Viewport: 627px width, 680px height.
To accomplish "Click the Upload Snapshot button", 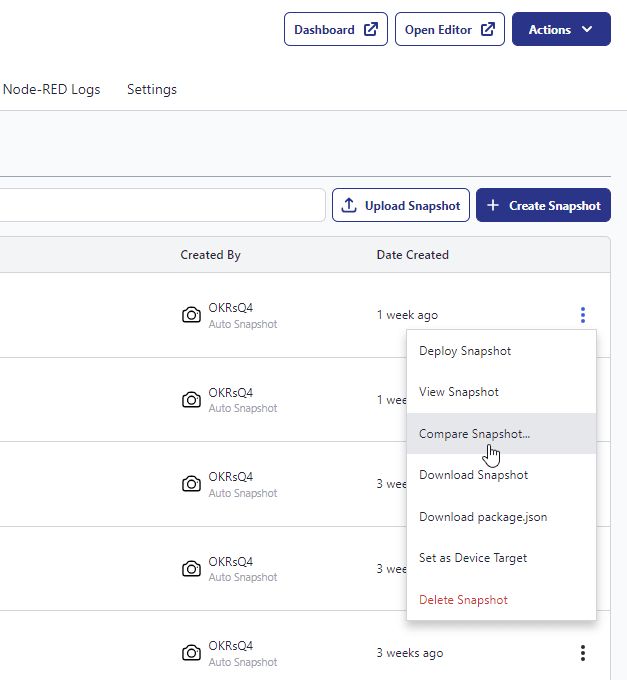I will click(400, 206).
